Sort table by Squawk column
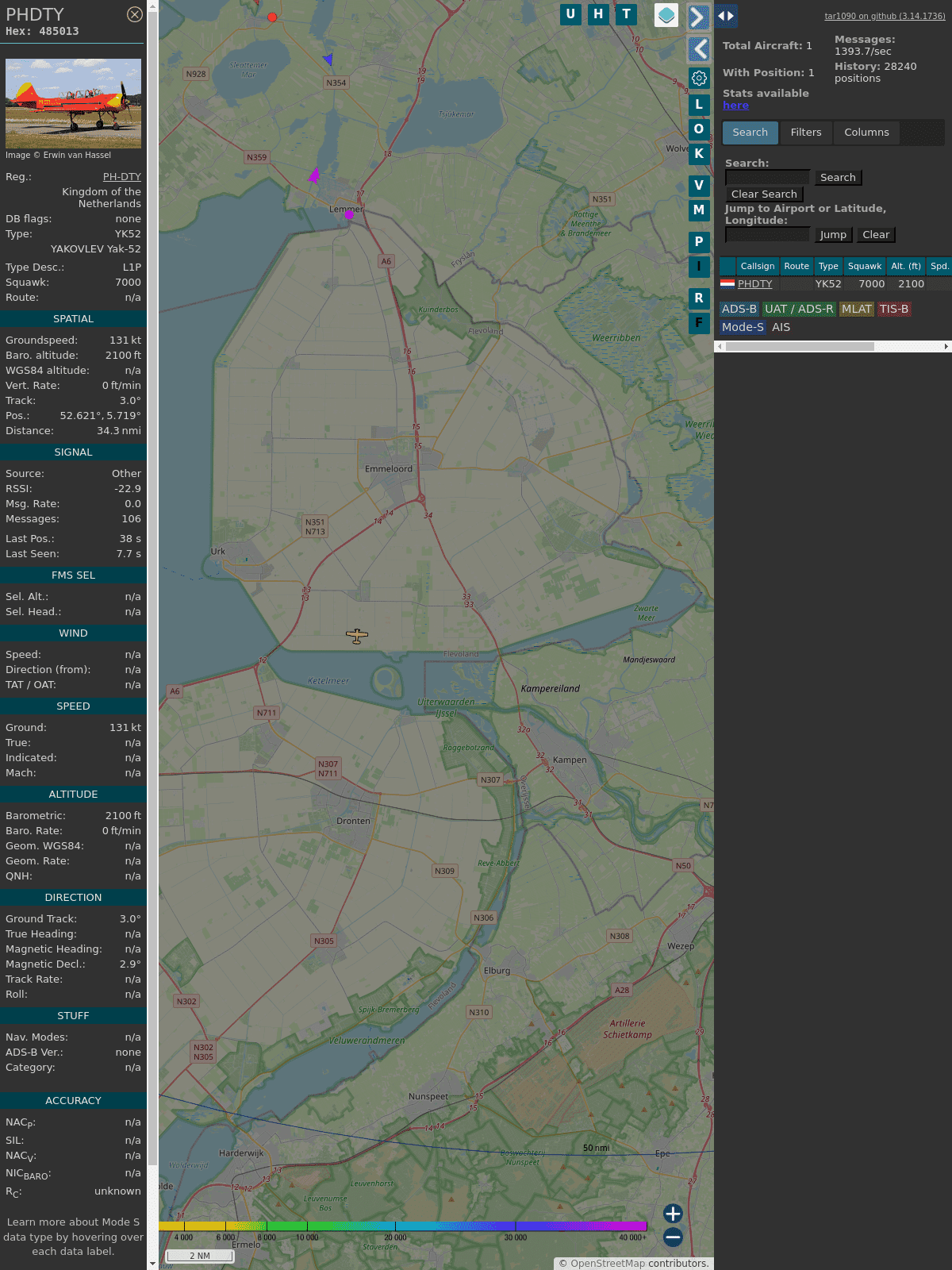Viewport: 952px width, 1270px height. (865, 267)
